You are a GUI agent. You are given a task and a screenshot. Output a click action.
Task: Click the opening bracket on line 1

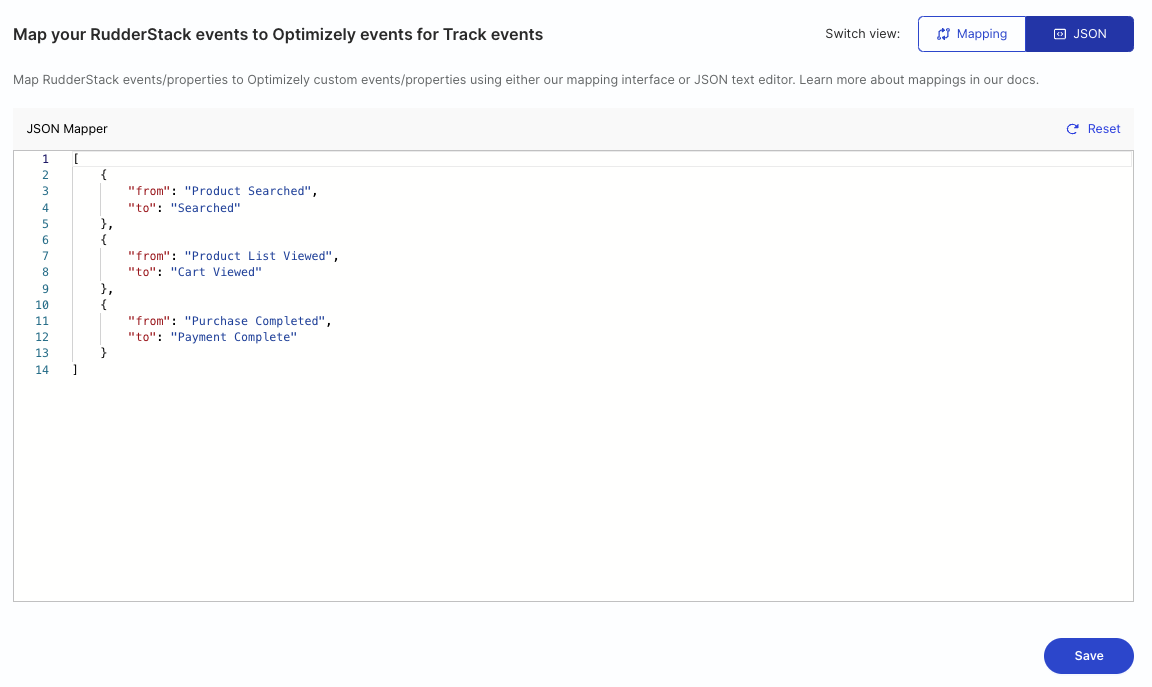76,159
